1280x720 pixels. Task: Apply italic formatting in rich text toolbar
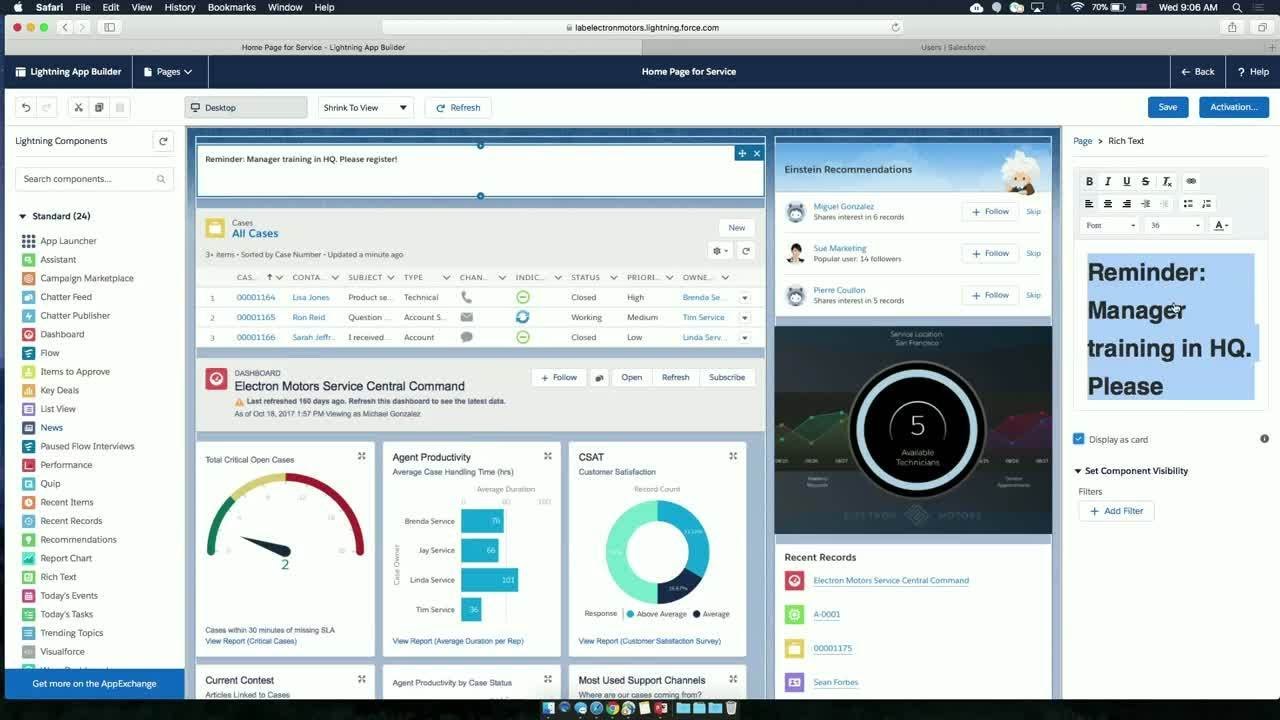pyautogui.click(x=1108, y=181)
